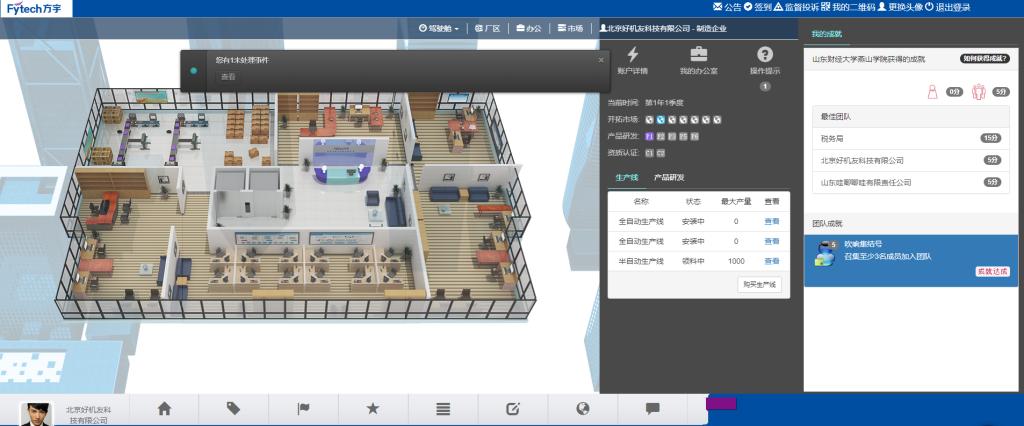Open the chat bubble icon in bottom bar
The image size is (1024, 426).
click(652, 408)
